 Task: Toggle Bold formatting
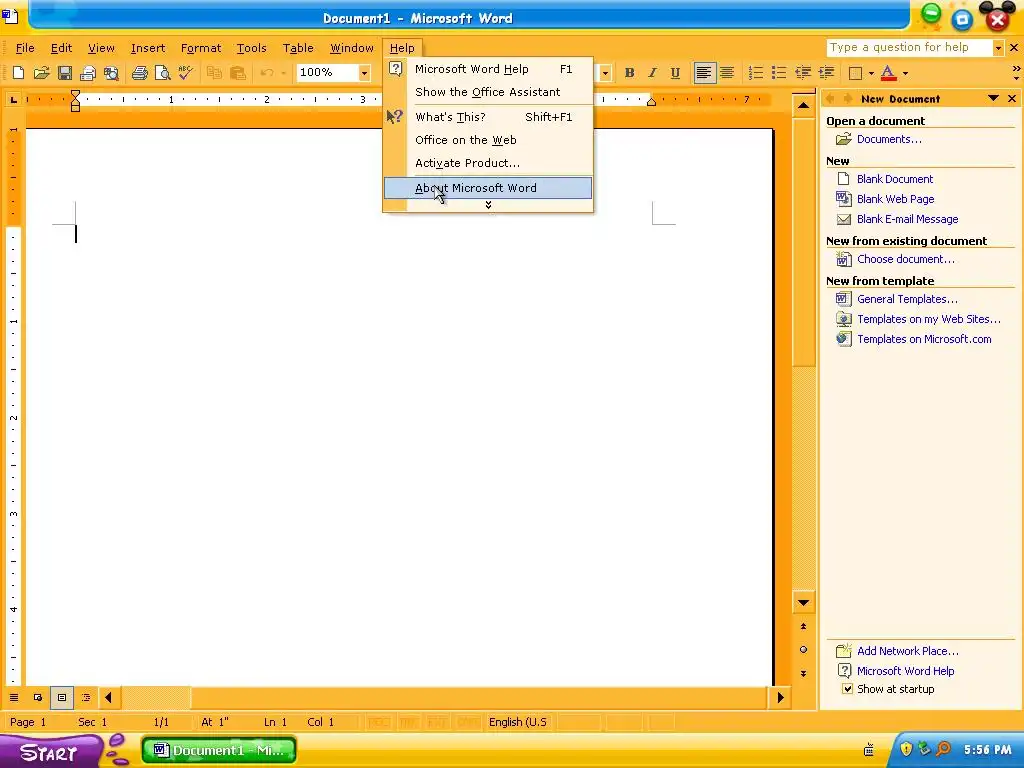(x=629, y=73)
